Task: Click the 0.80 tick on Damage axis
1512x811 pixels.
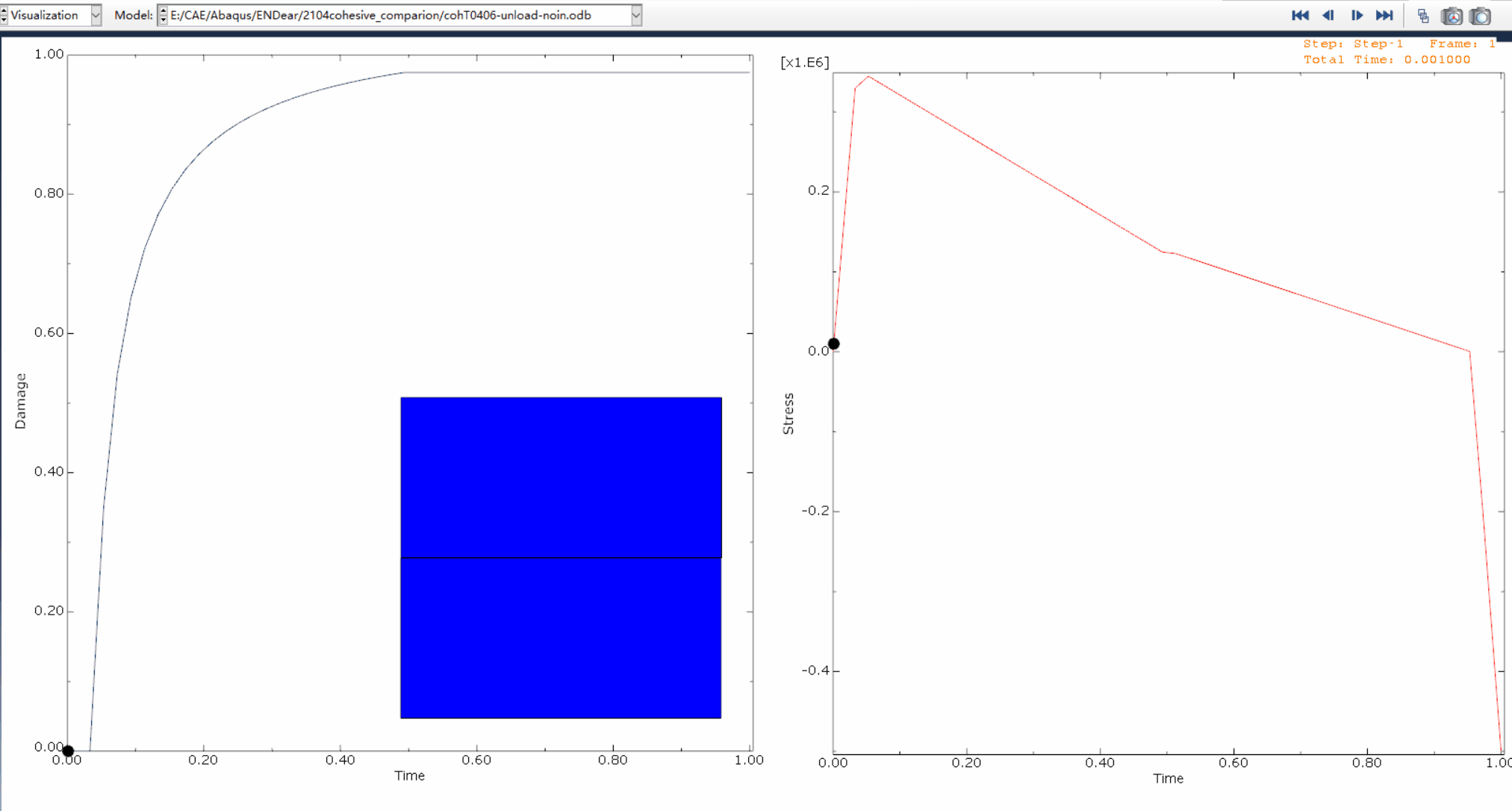Action: pos(49,193)
